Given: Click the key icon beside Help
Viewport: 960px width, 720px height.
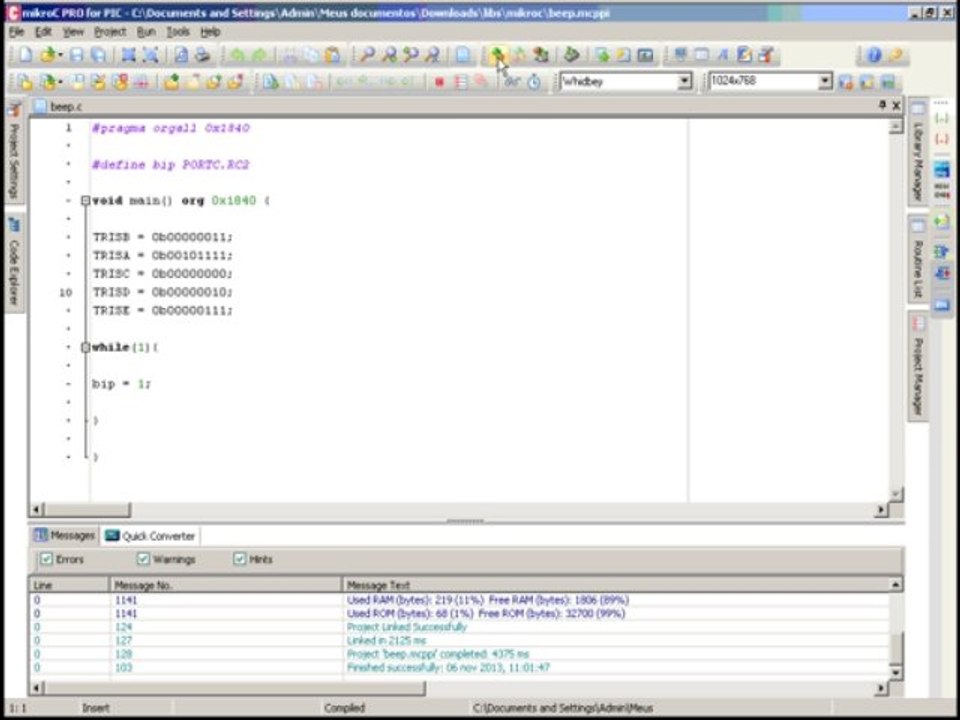Looking at the screenshot, I should [x=896, y=54].
